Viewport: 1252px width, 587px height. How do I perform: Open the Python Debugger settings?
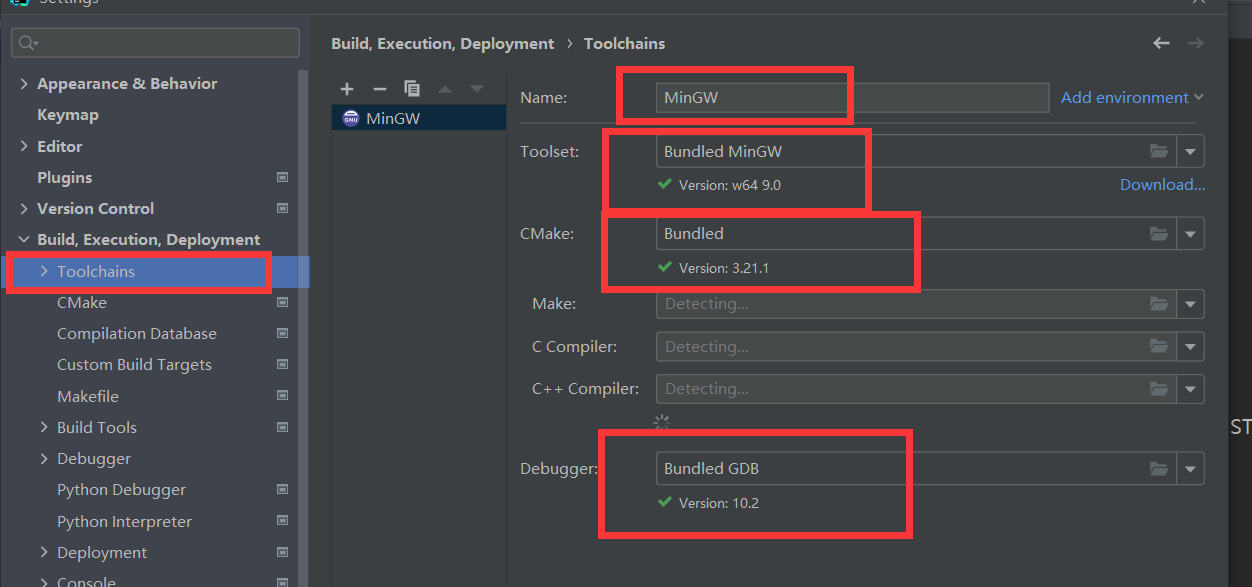(121, 490)
